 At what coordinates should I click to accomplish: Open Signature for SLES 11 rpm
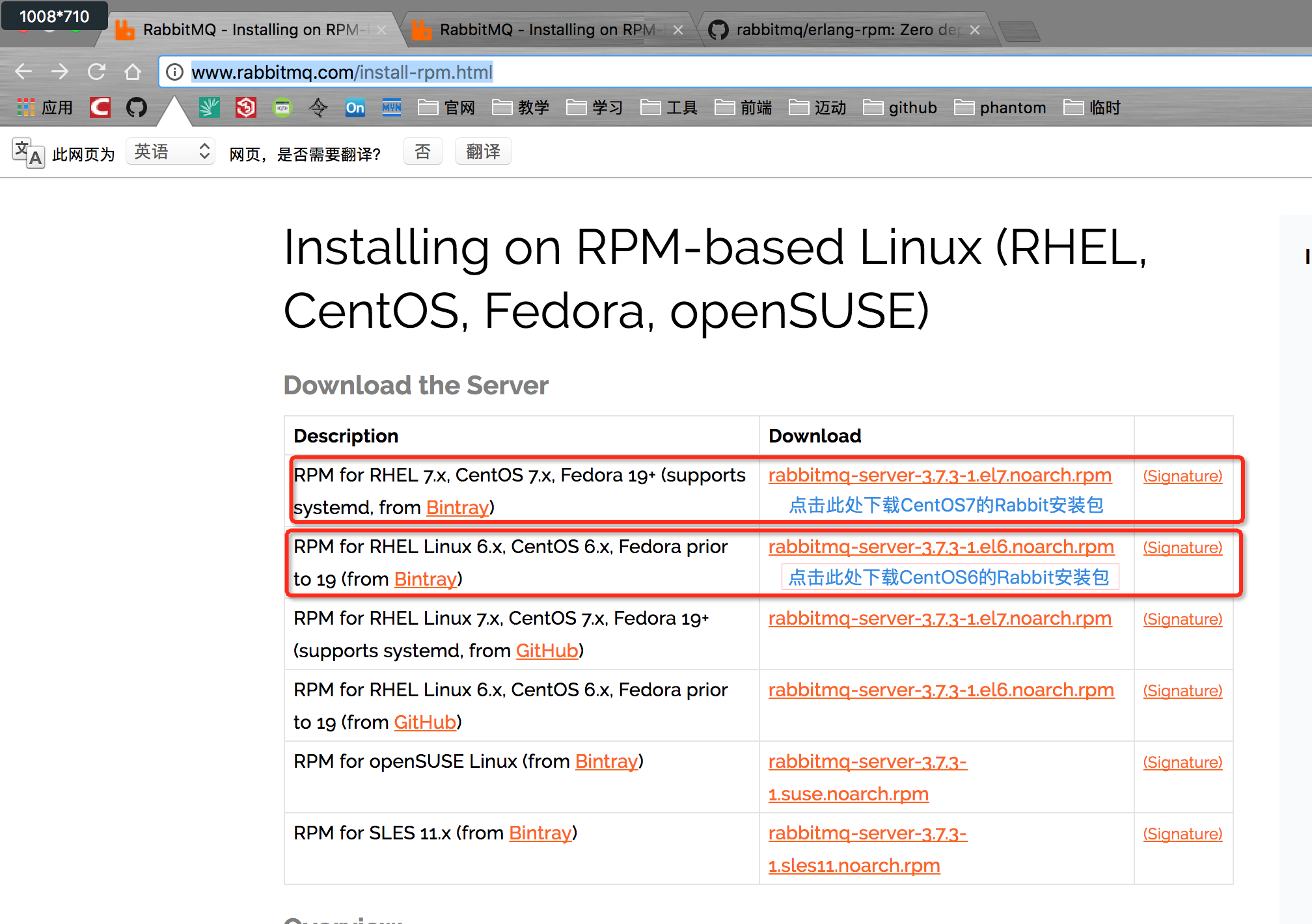tap(1182, 834)
